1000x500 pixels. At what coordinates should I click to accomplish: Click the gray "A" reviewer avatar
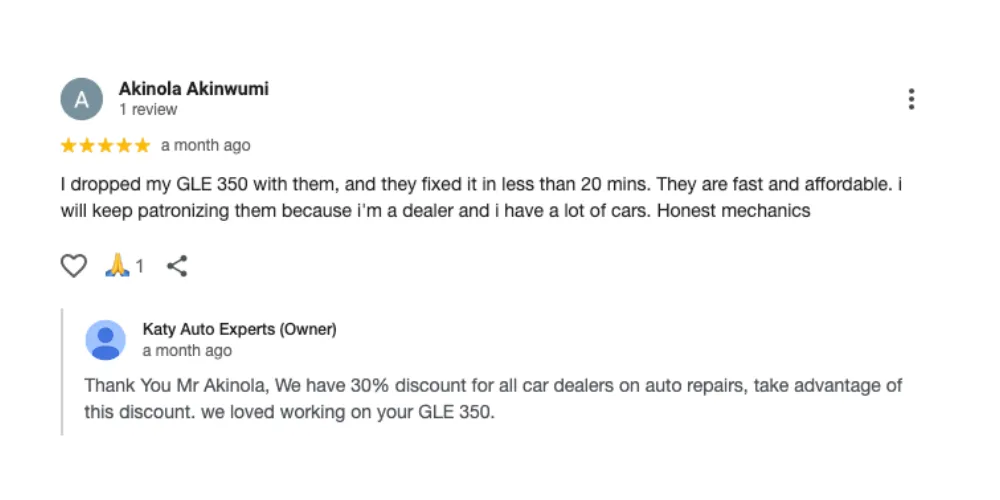click(x=82, y=99)
